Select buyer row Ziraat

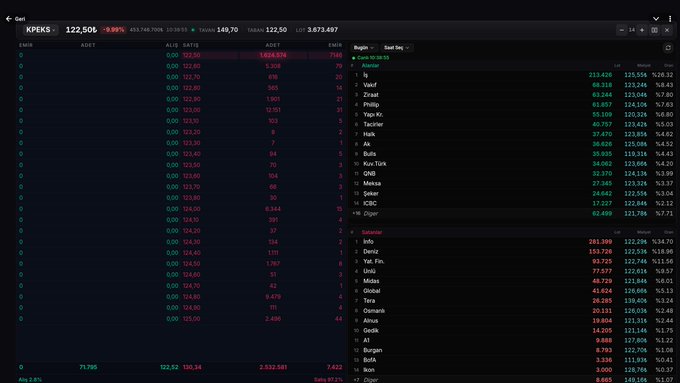click(513, 95)
